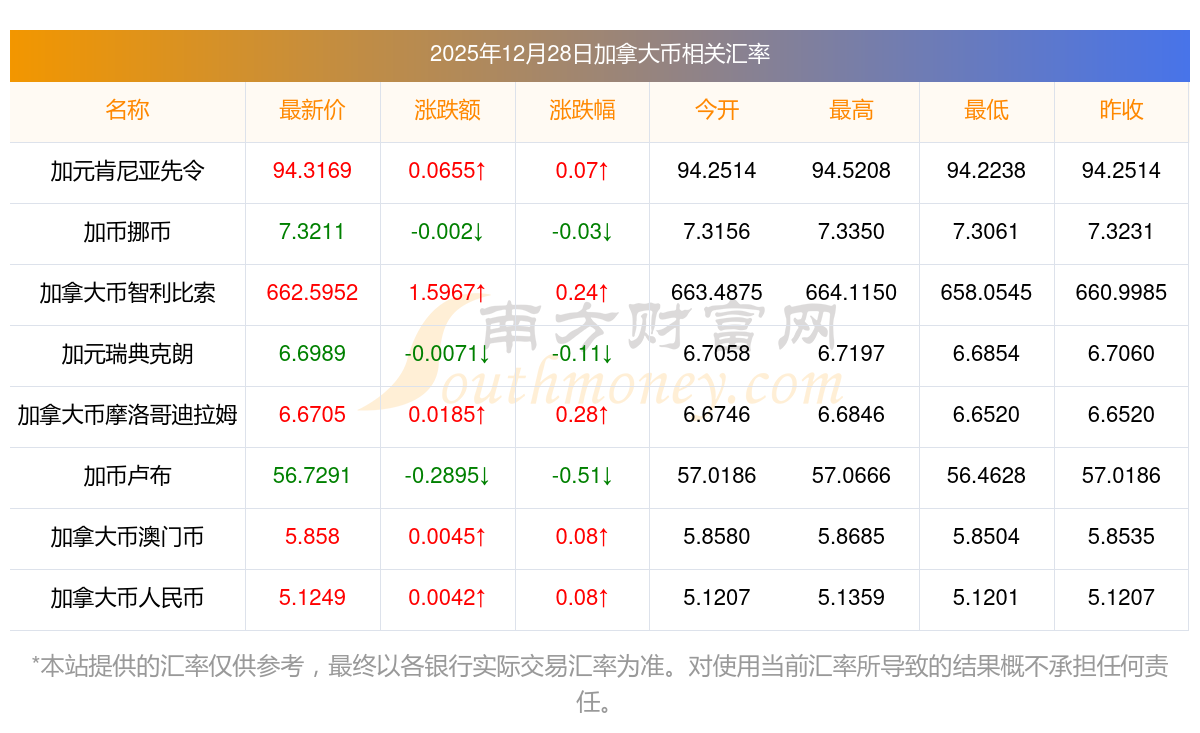Select the 名称 column header

click(x=127, y=110)
